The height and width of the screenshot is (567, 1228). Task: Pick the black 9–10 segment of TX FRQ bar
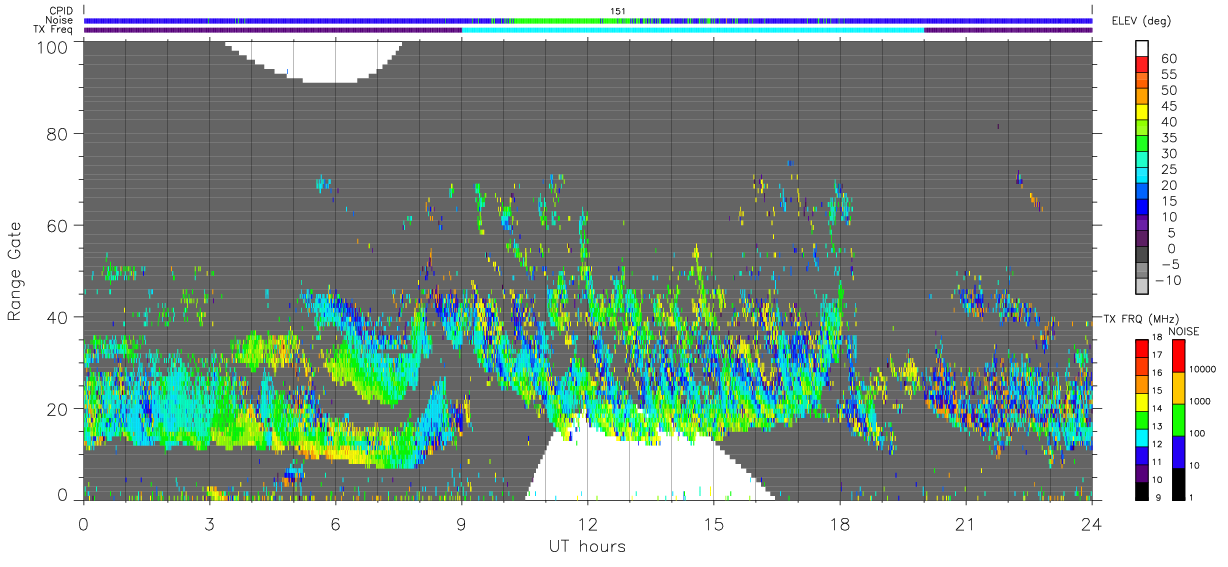pos(1142,490)
